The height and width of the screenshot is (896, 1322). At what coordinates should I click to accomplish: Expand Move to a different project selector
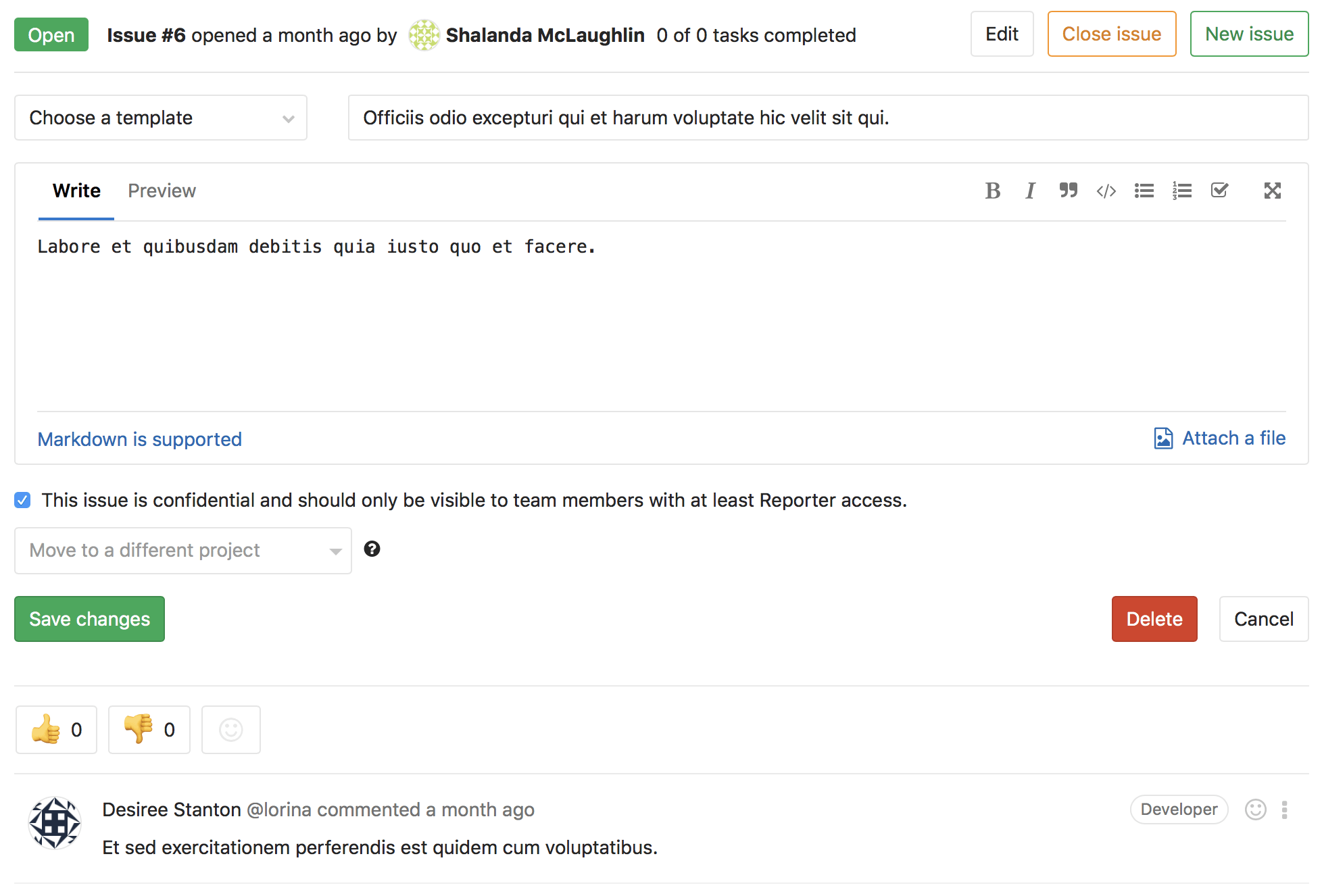coord(182,550)
